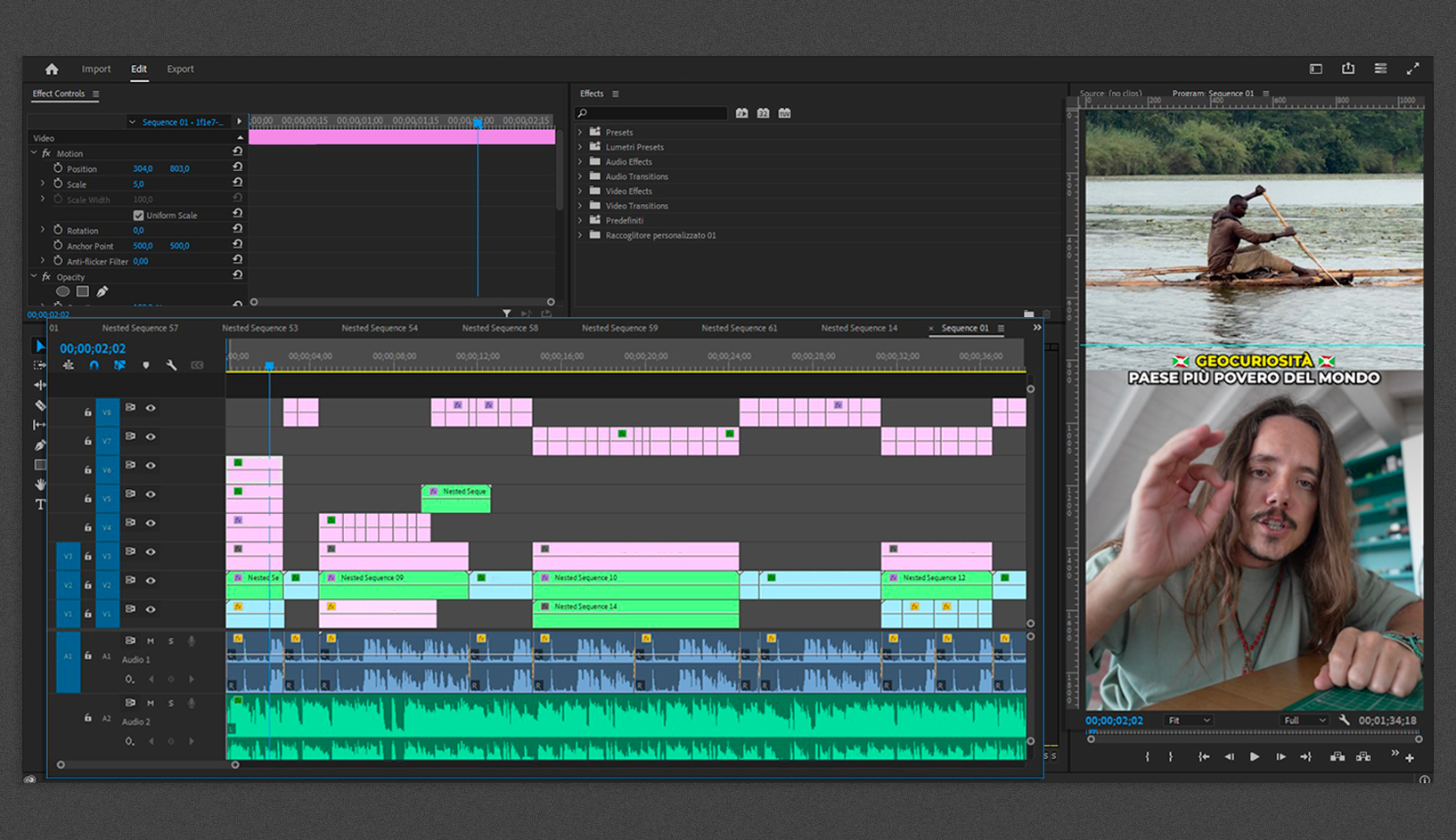Toggle the Uniform Scale checkbox
This screenshot has height=840, width=1456.
[x=138, y=216]
